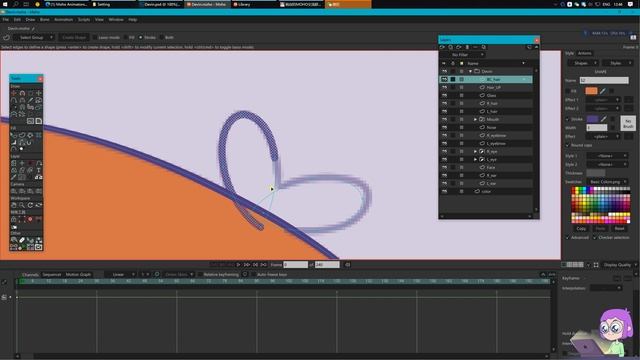Select the Pan Workspace hand tool

(x=13, y=205)
